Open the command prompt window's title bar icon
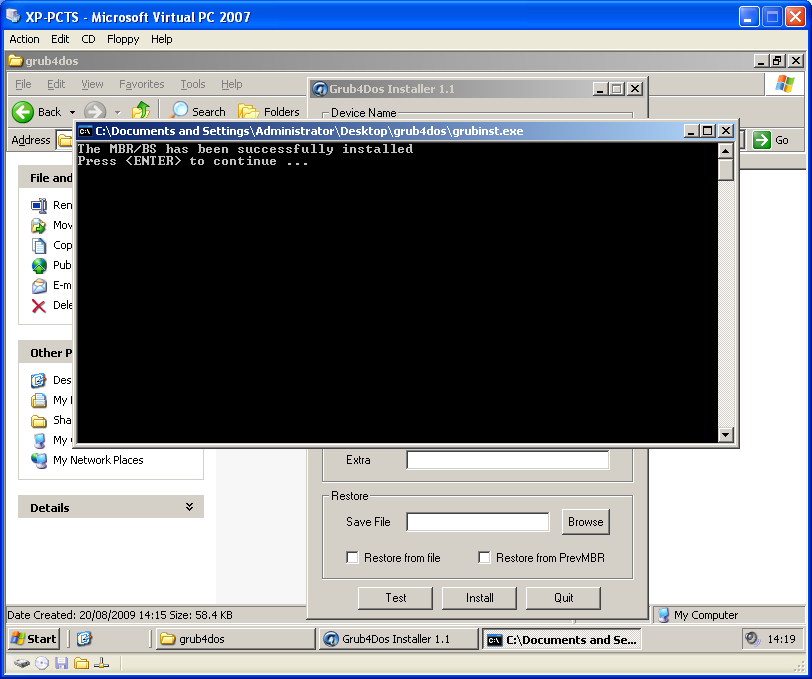The height and width of the screenshot is (679, 812). [85, 131]
